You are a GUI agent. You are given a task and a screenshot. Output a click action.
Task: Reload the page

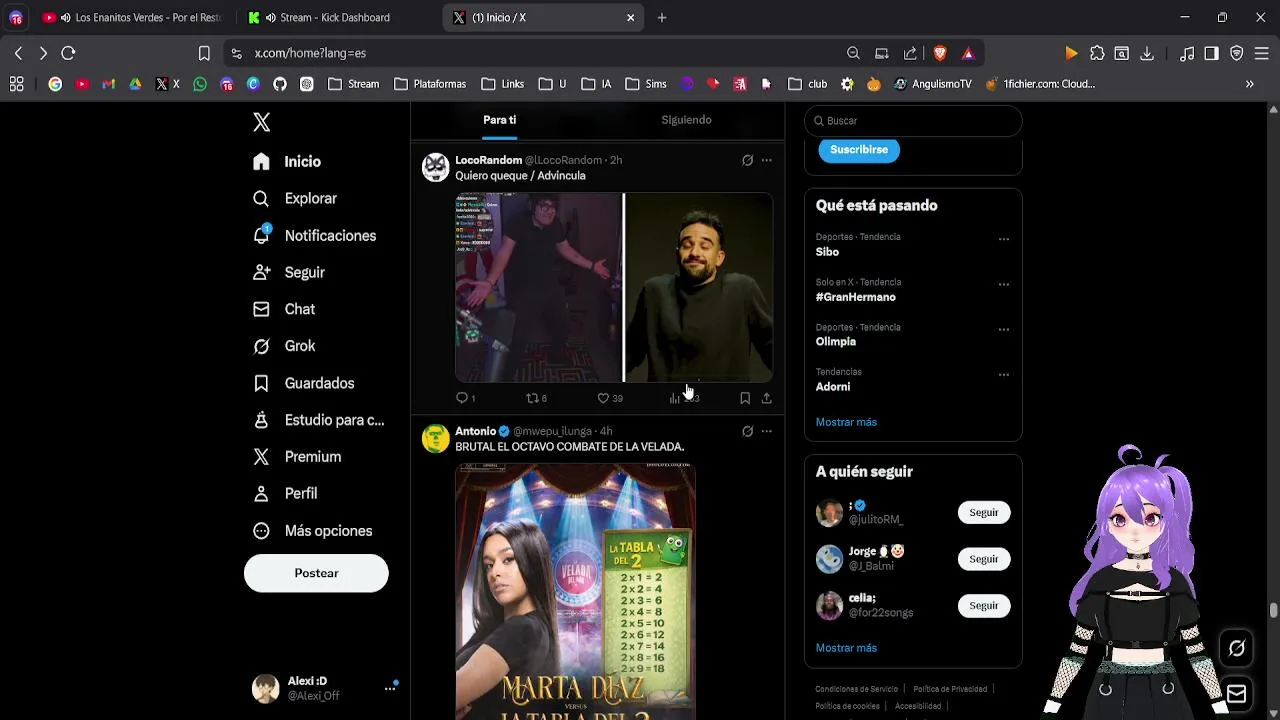click(68, 53)
